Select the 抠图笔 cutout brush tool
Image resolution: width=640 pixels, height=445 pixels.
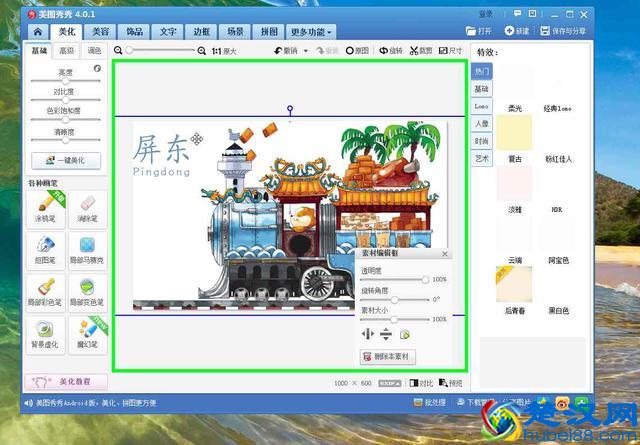coord(45,251)
